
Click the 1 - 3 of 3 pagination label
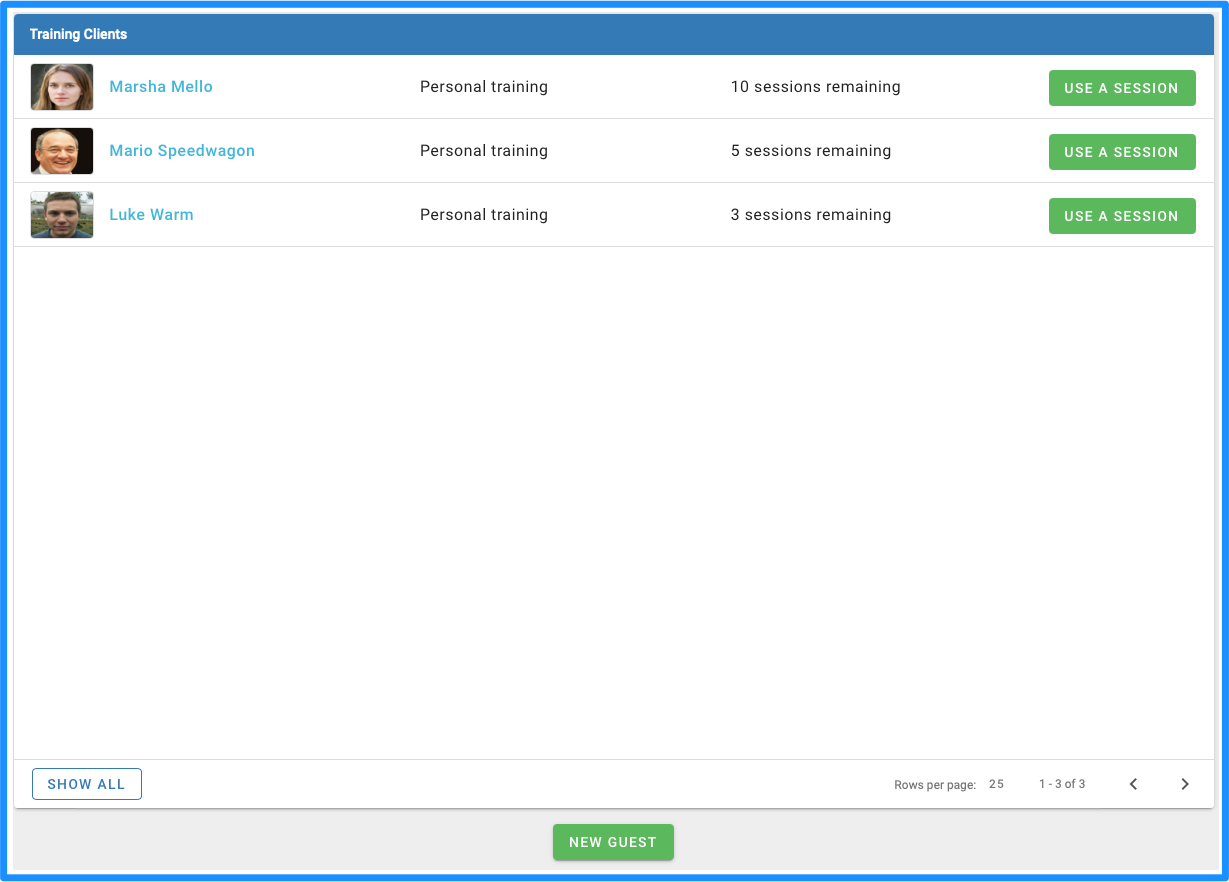[x=1061, y=784]
